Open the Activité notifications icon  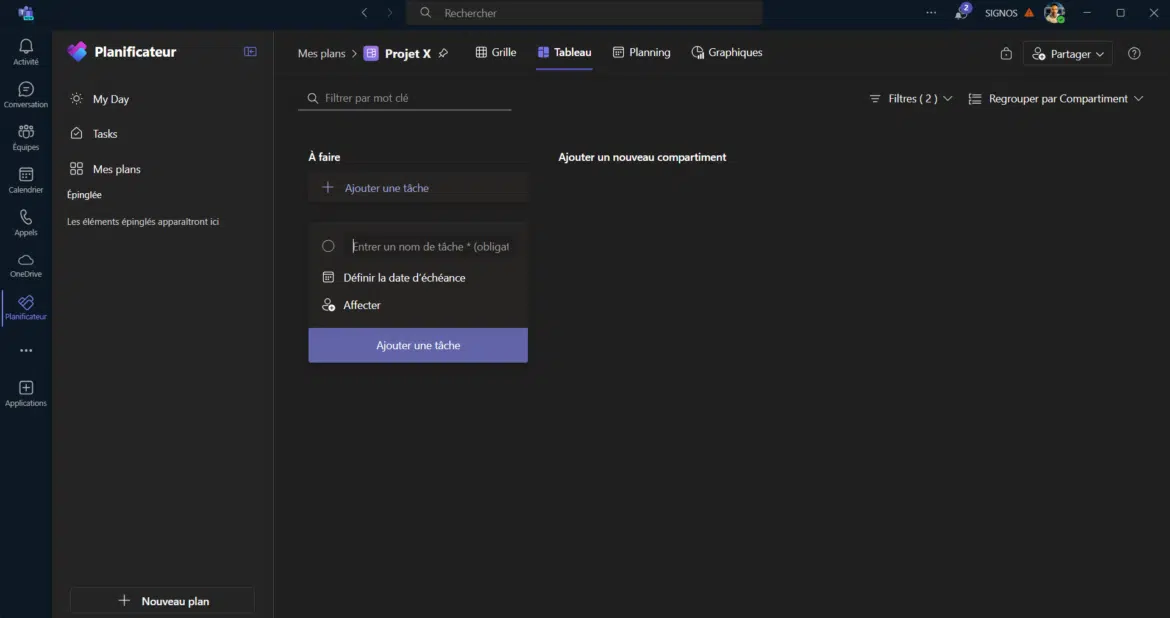(x=26, y=51)
